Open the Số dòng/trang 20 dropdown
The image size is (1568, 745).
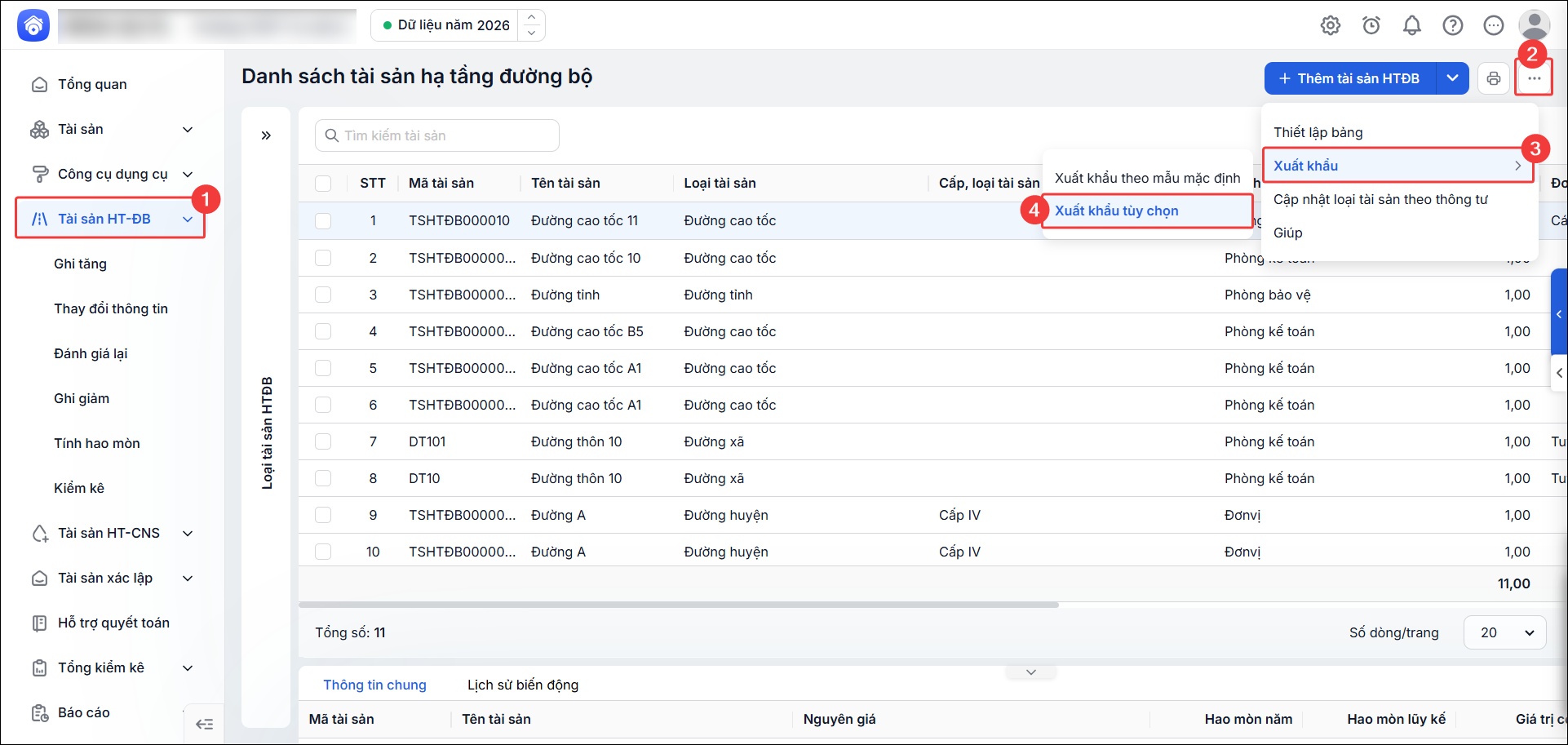[x=1505, y=632]
